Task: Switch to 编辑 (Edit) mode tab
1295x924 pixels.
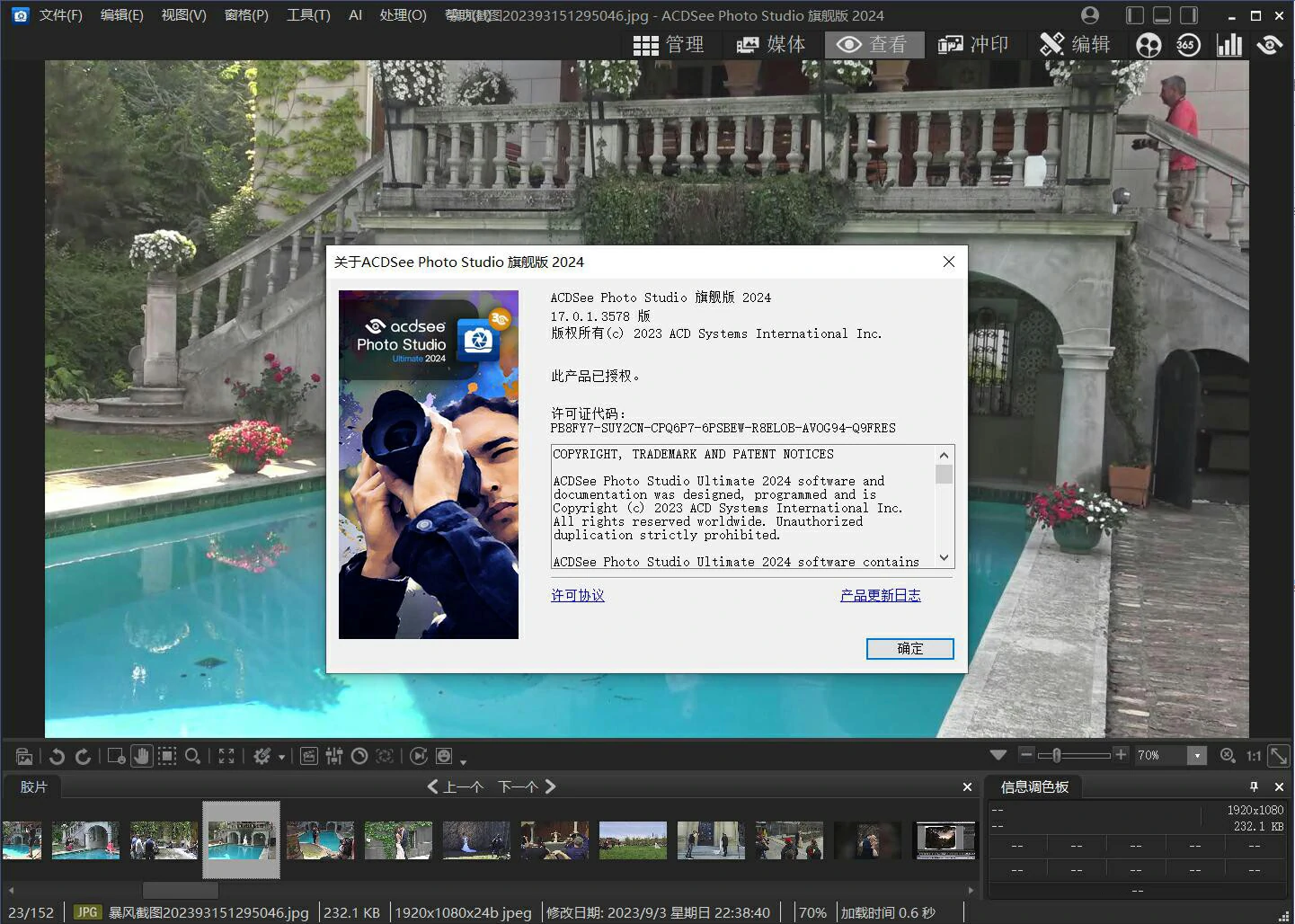Action: coord(1076,45)
